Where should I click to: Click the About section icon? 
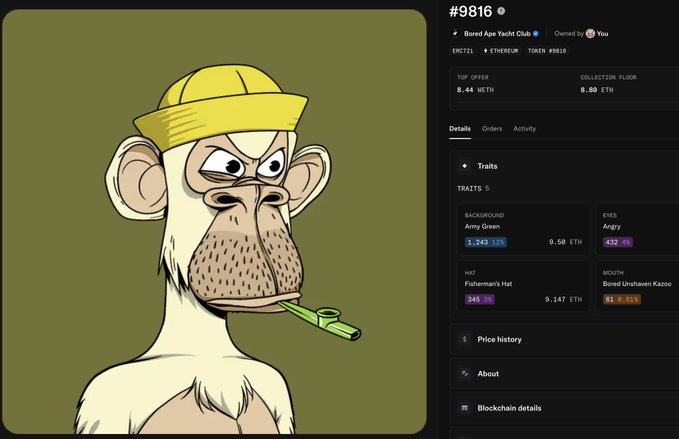465,374
